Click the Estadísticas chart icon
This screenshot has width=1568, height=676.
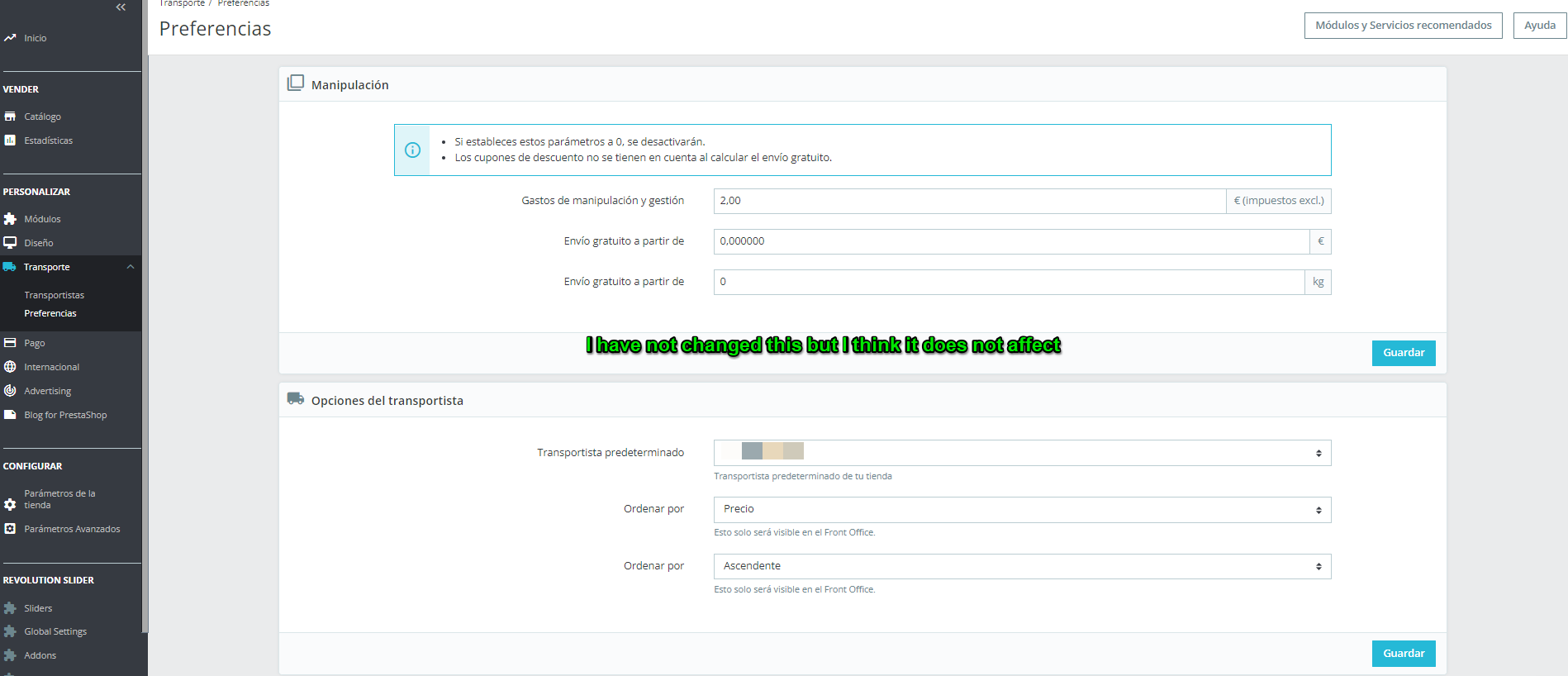pos(10,140)
